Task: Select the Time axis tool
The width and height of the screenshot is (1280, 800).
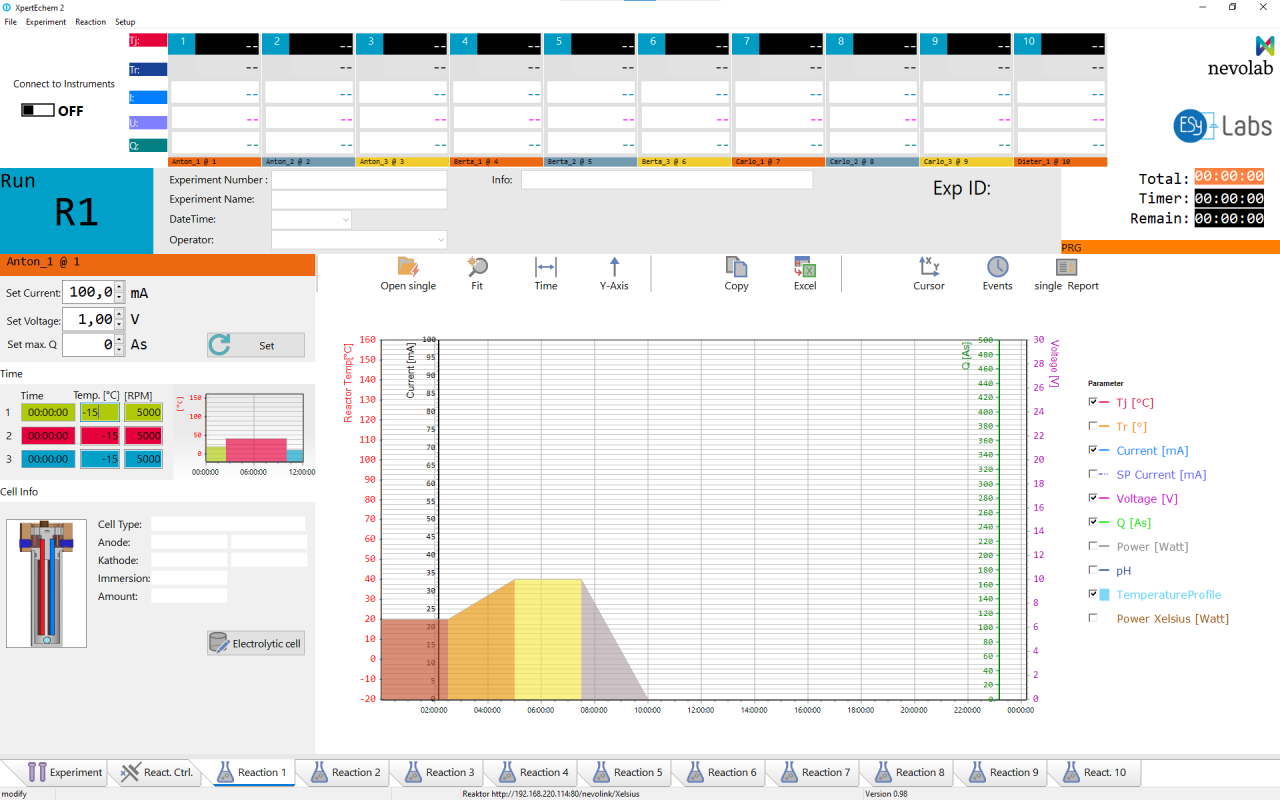Action: click(x=546, y=267)
